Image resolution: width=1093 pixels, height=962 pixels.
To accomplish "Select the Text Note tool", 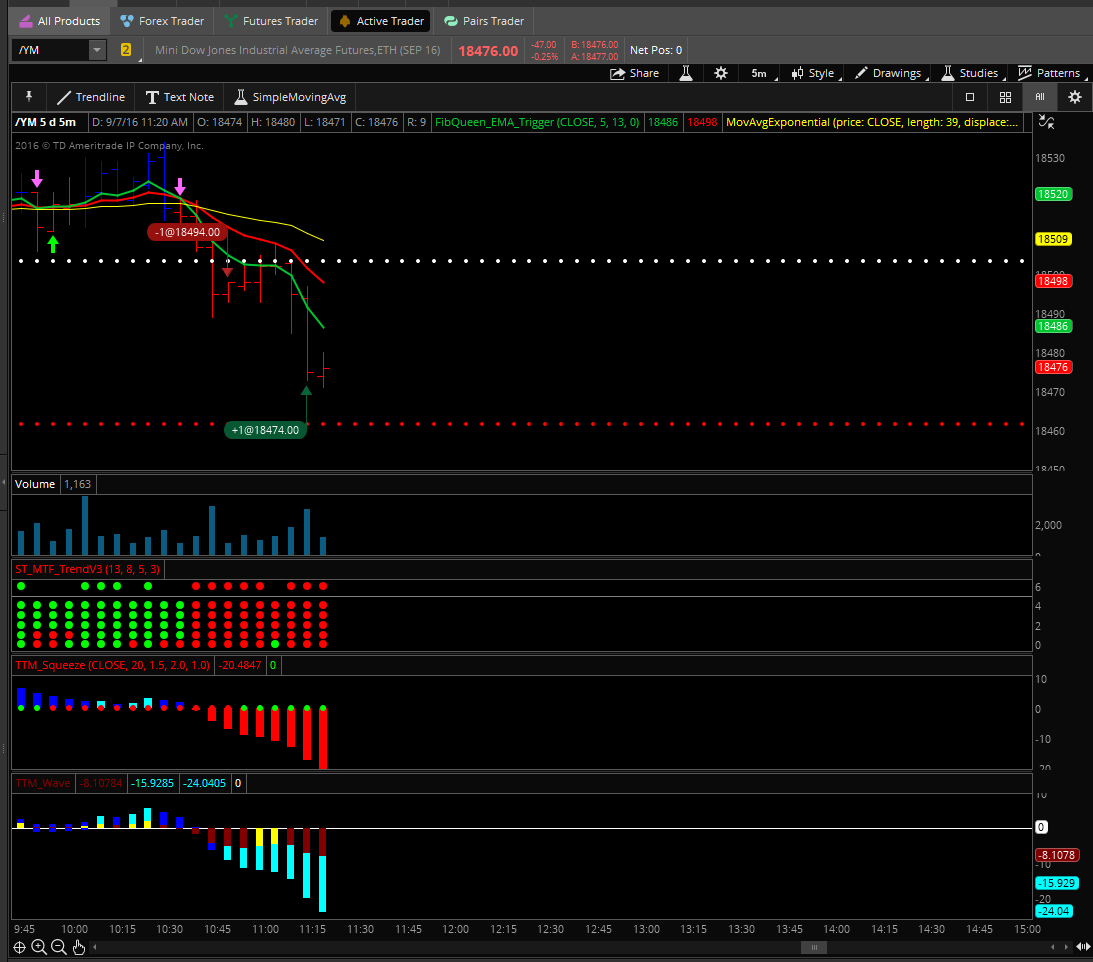I will (x=180, y=97).
